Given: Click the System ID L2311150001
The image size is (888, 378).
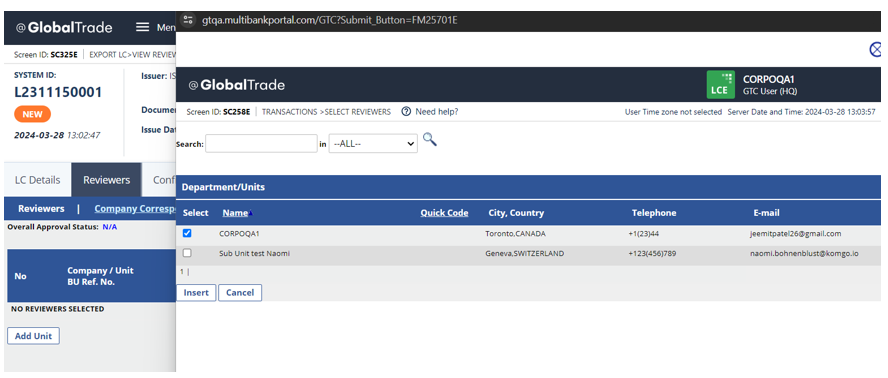Looking at the screenshot, I should [58, 92].
